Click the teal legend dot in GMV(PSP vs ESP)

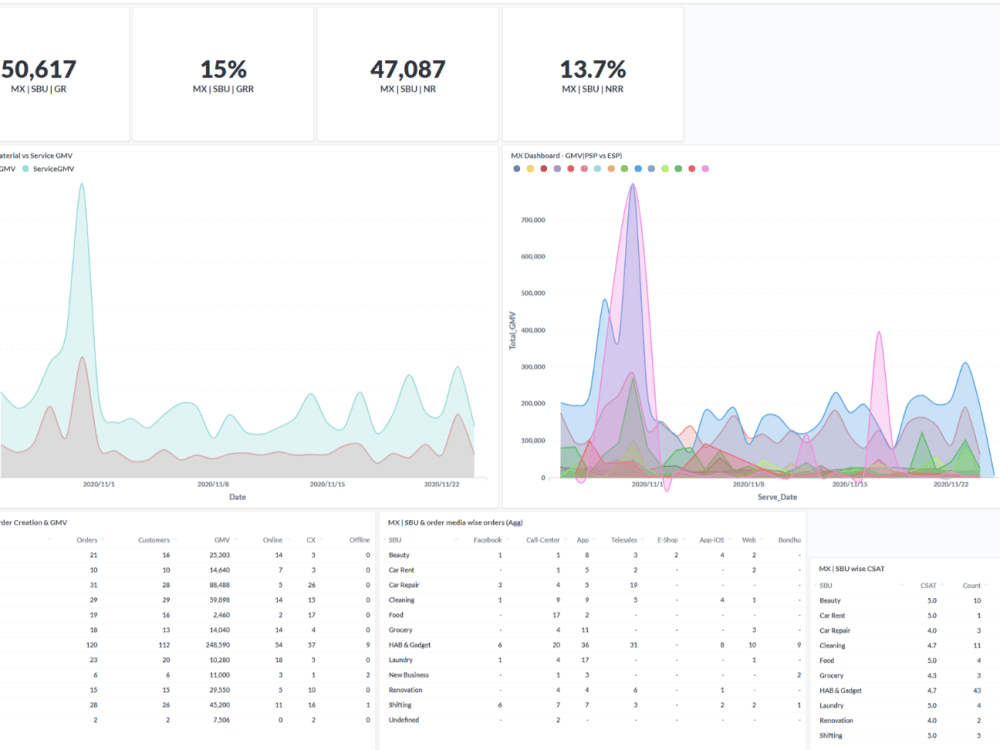point(597,167)
